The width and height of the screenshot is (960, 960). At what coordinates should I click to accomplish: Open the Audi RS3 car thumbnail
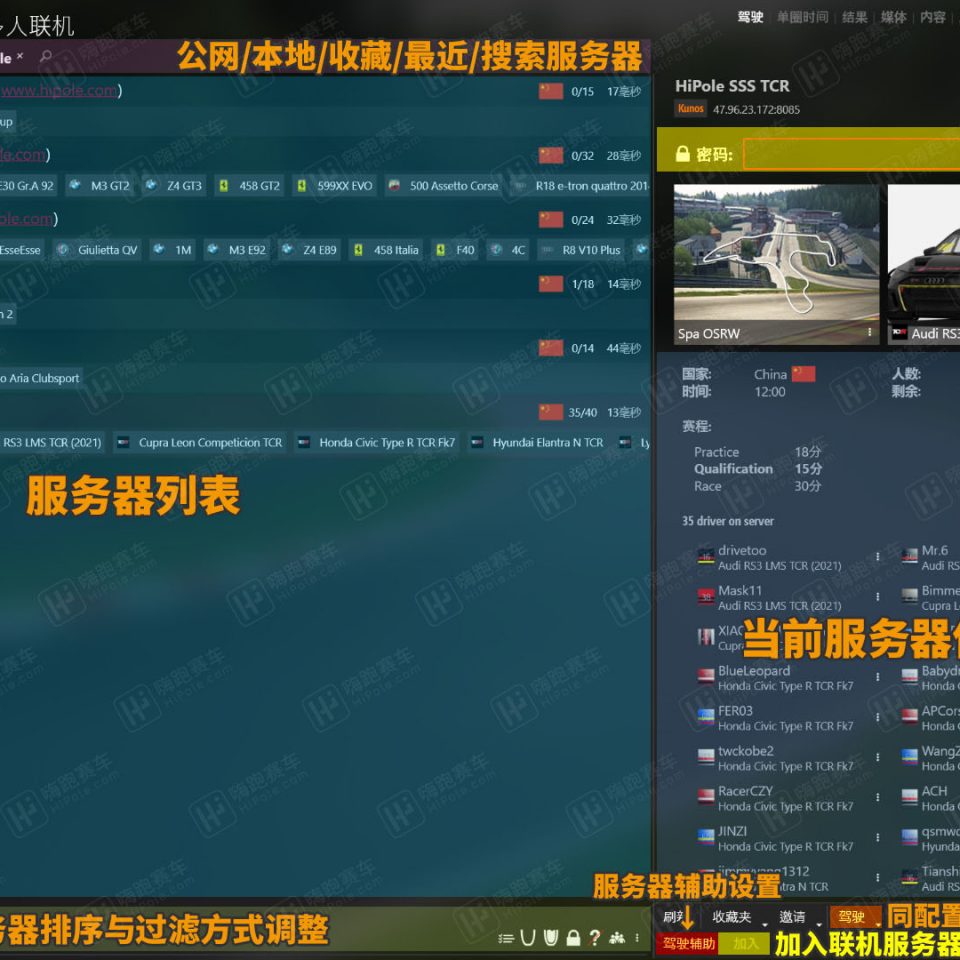[924, 264]
